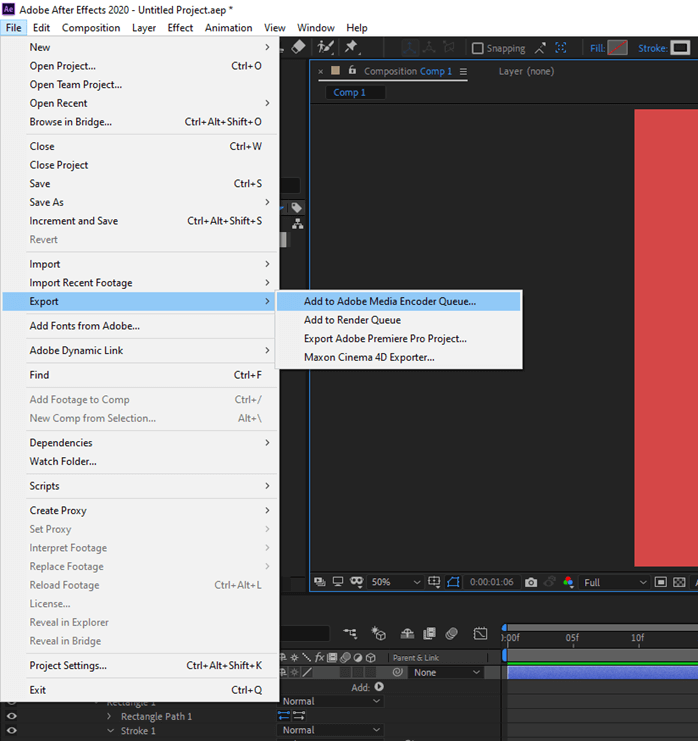Enable Frame Blending icon in timeline
The width and height of the screenshot is (698, 741).
click(429, 633)
